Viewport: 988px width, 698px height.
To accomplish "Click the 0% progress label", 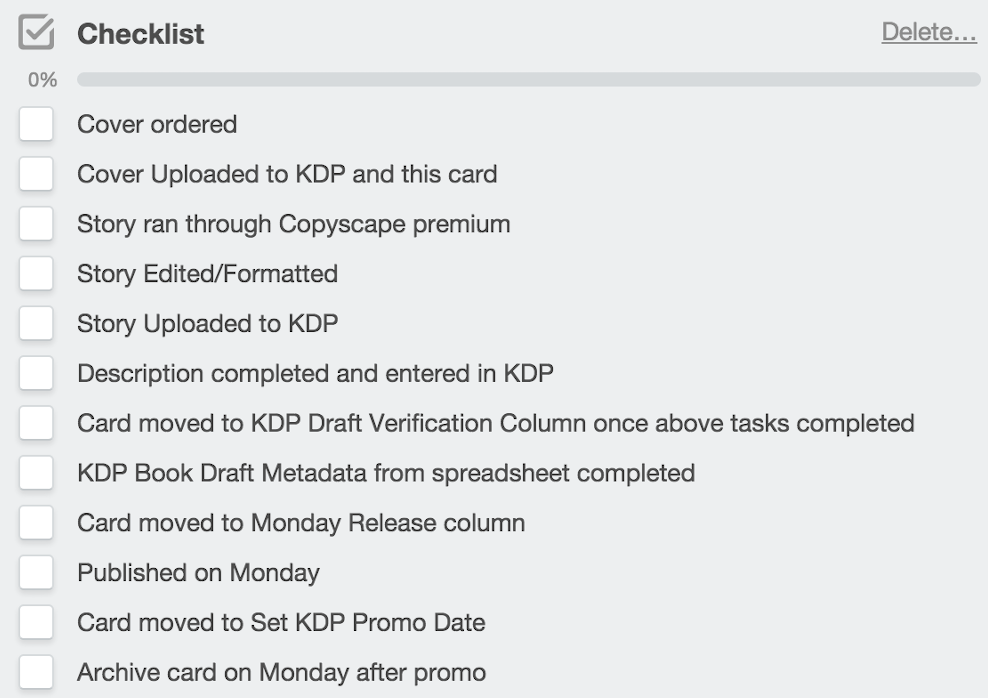I will (42, 80).
